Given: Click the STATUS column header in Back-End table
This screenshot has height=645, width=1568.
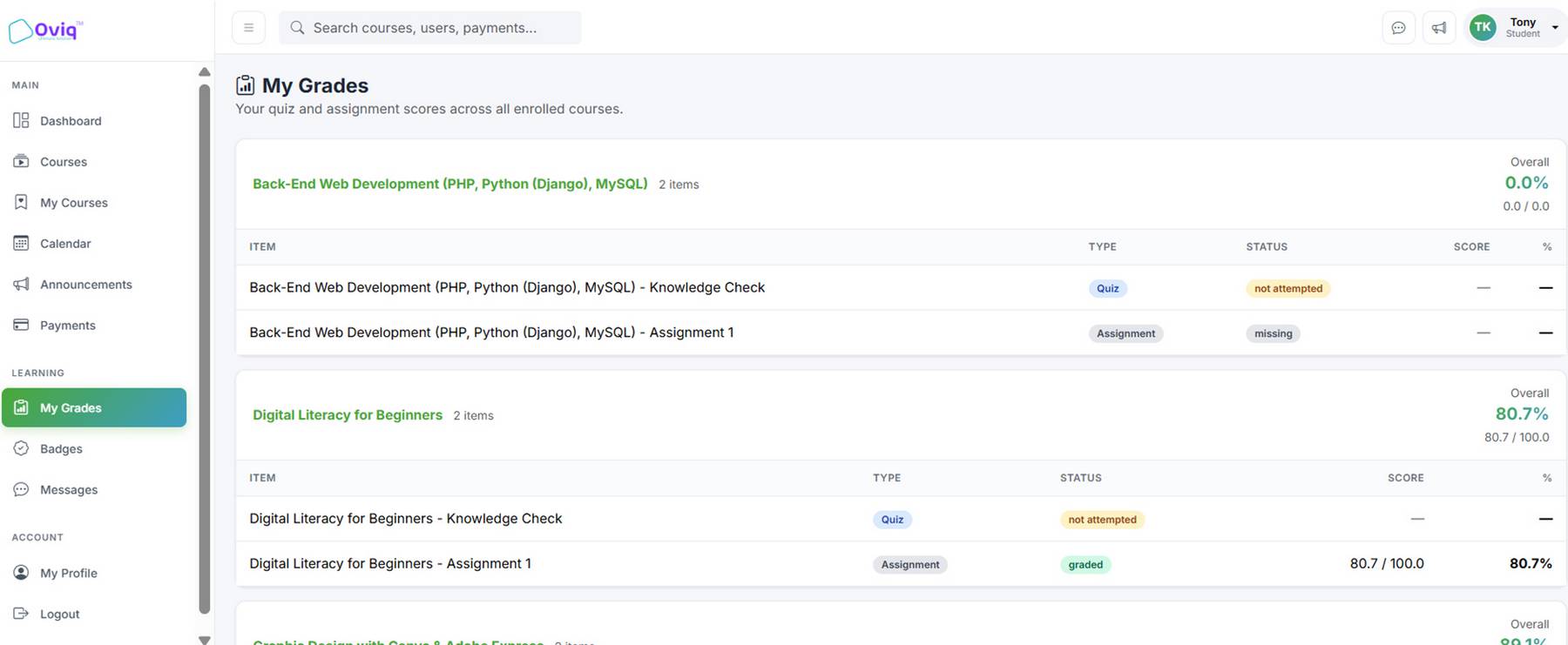Looking at the screenshot, I should [x=1267, y=247].
